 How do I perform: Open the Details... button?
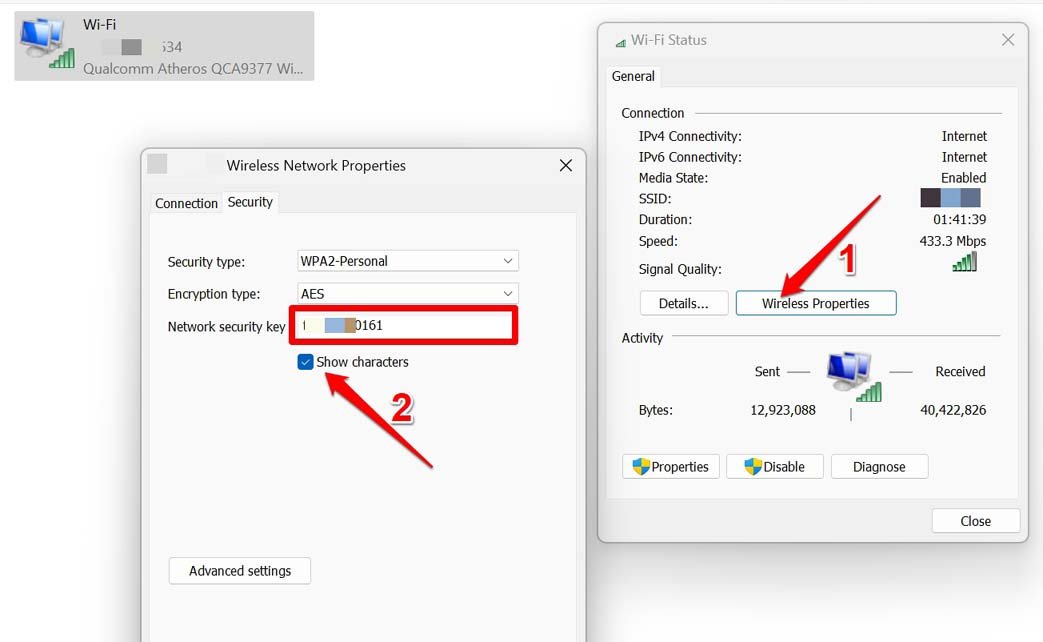(x=684, y=303)
